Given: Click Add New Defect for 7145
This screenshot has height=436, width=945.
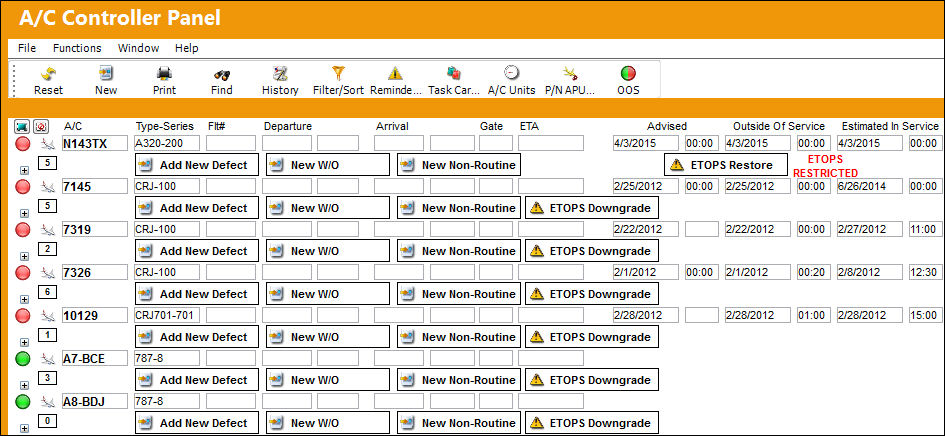Looking at the screenshot, I should pyautogui.click(x=196, y=208).
